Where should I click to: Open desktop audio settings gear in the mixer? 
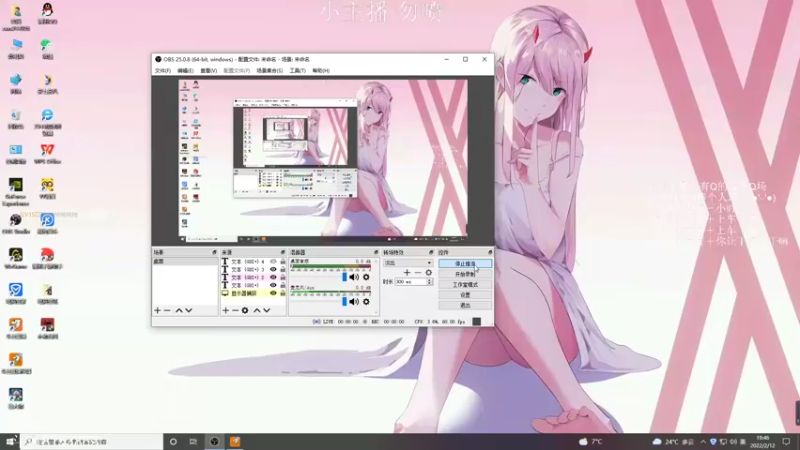pyautogui.click(x=366, y=277)
